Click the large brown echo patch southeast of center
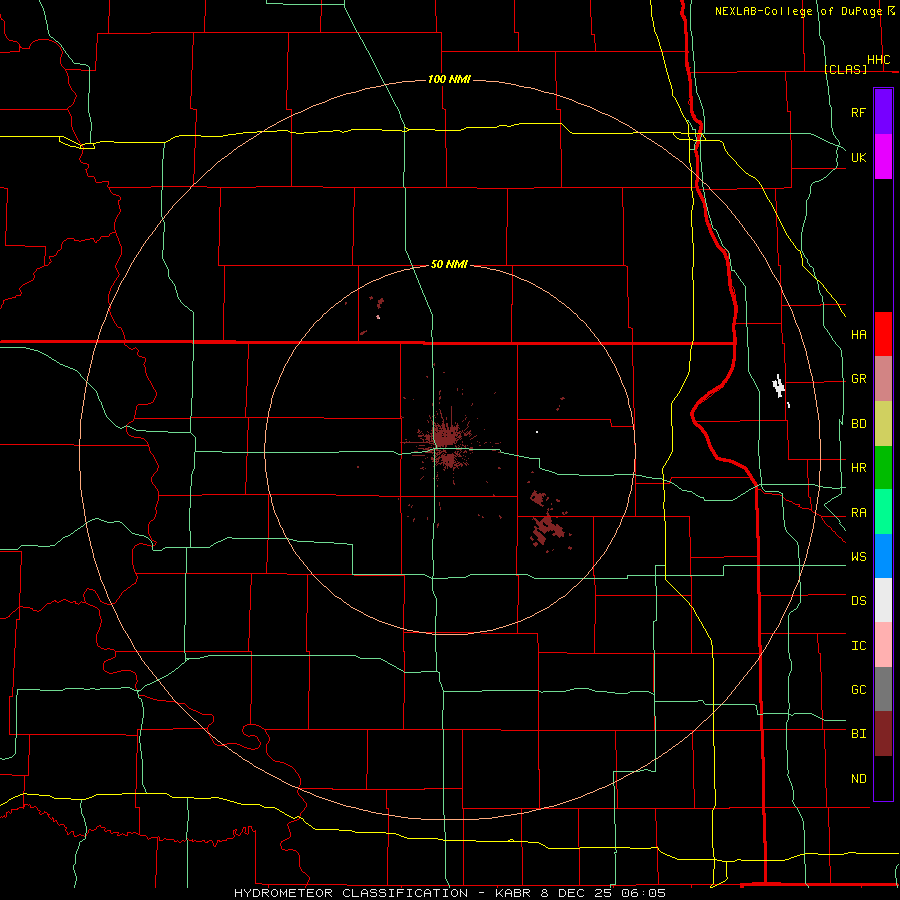This screenshot has width=900, height=900. pos(546,527)
